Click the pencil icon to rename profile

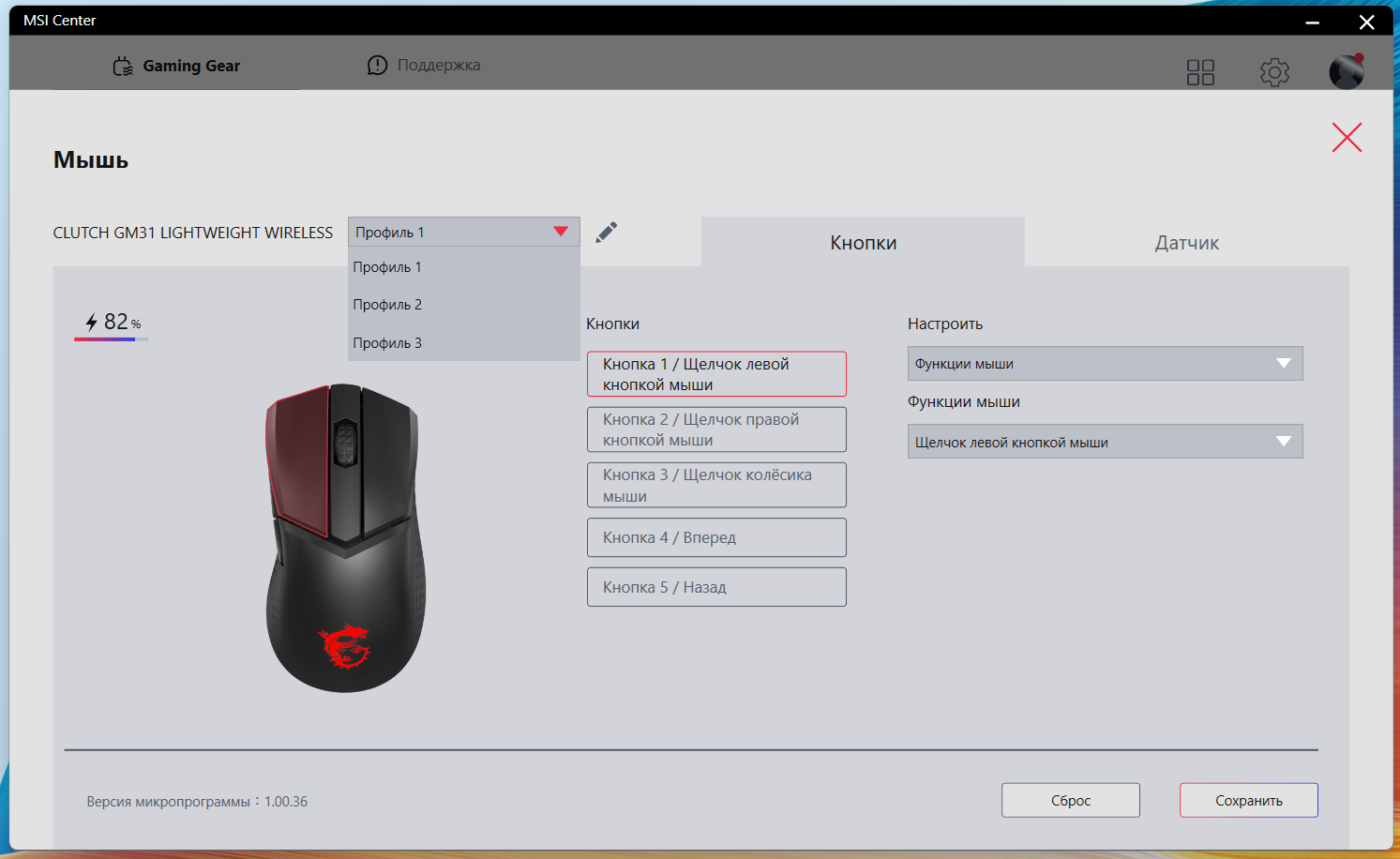tap(607, 232)
